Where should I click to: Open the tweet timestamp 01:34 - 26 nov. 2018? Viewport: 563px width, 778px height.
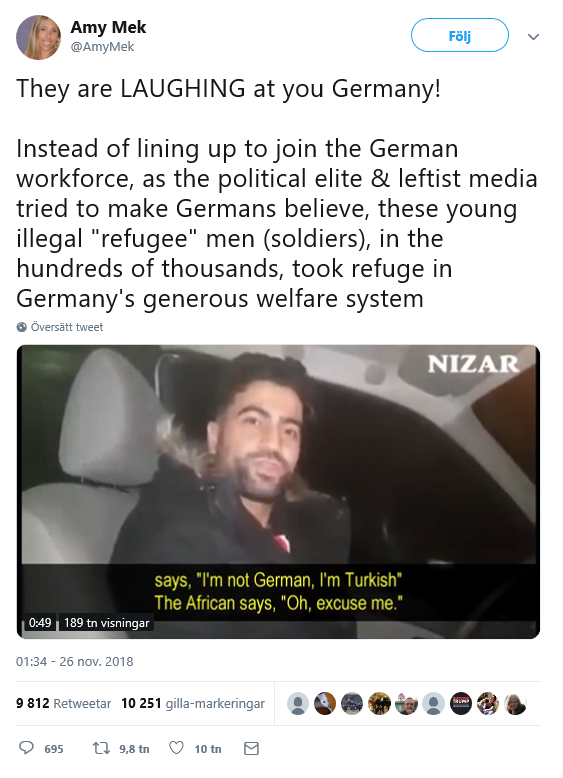[74, 661]
